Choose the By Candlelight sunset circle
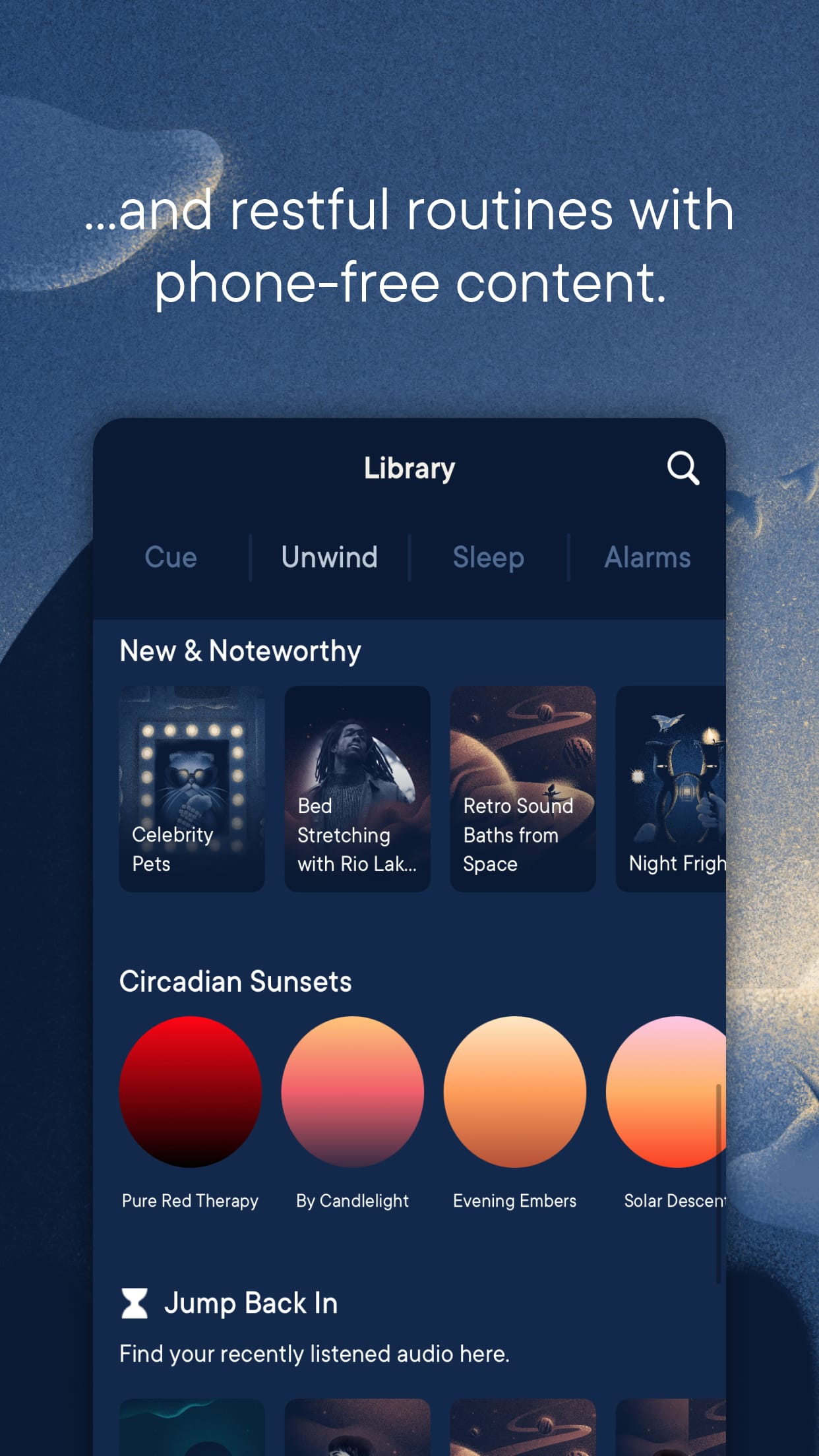Screen dimensions: 819x1456 pyautogui.click(x=353, y=1092)
